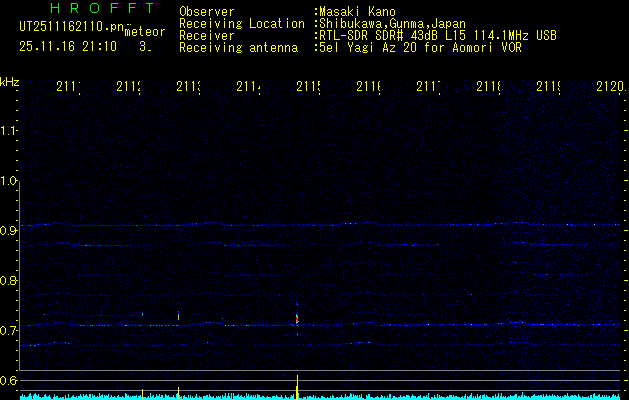The image size is (629, 400).
Task: Click the tallest yellow spike in the bottom intensity graph
Action: (x=297, y=386)
